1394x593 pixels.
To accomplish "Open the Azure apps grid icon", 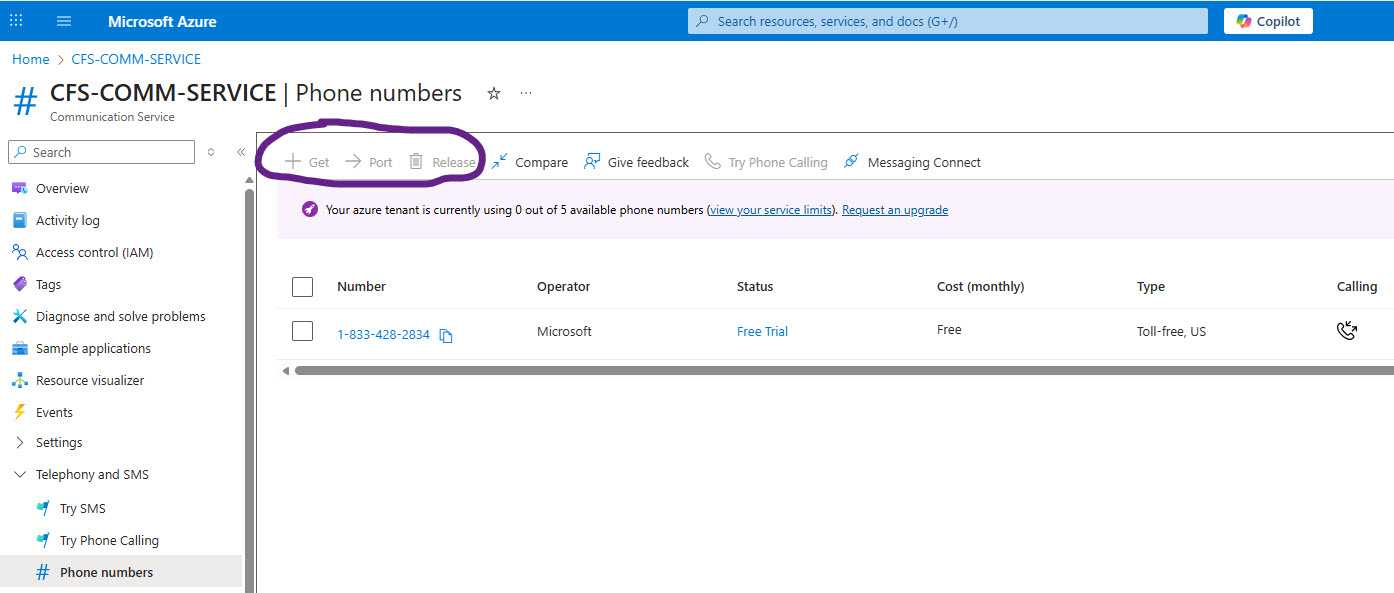I will (x=16, y=21).
